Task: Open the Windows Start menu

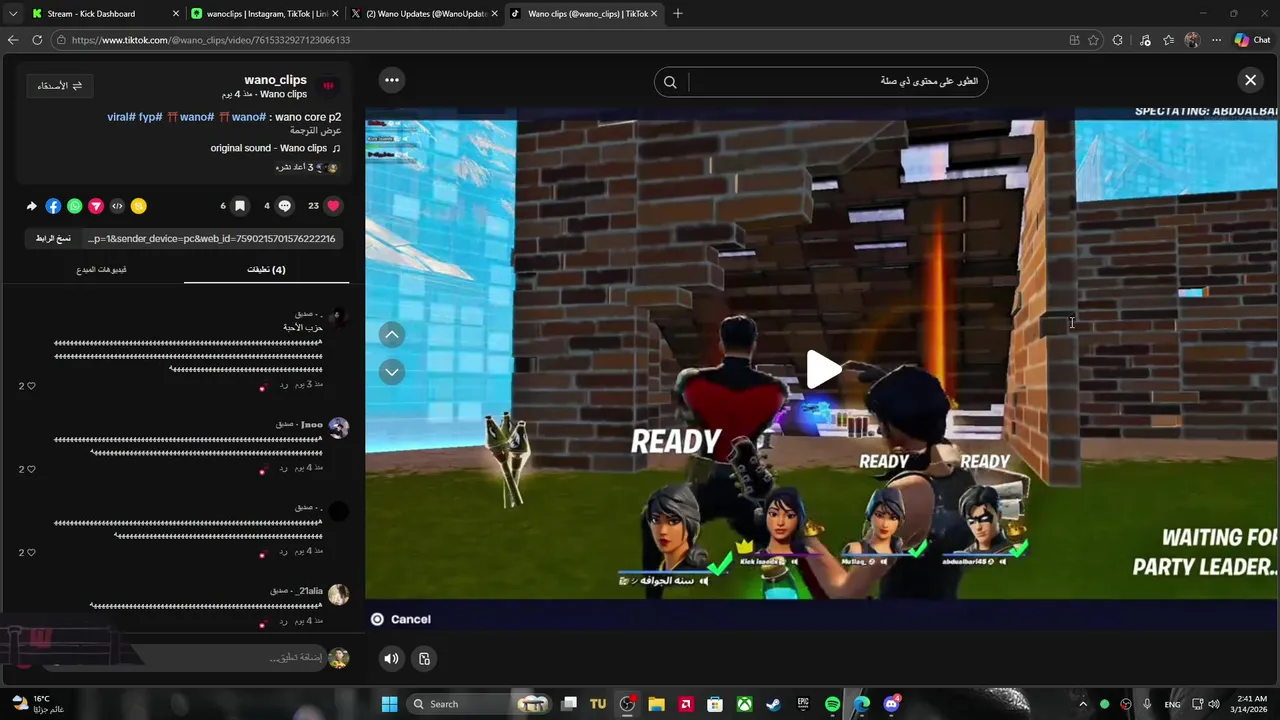Action: [x=389, y=704]
